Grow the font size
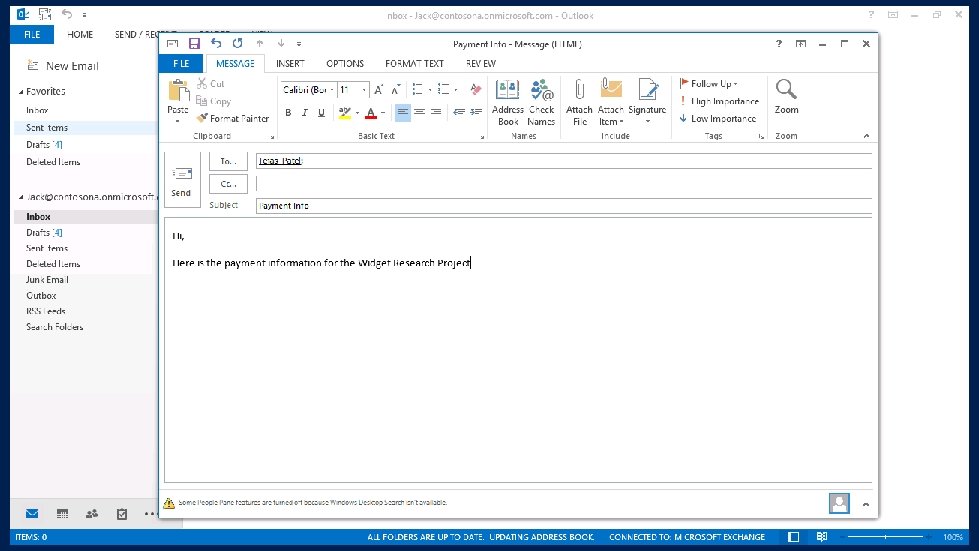 tap(378, 90)
